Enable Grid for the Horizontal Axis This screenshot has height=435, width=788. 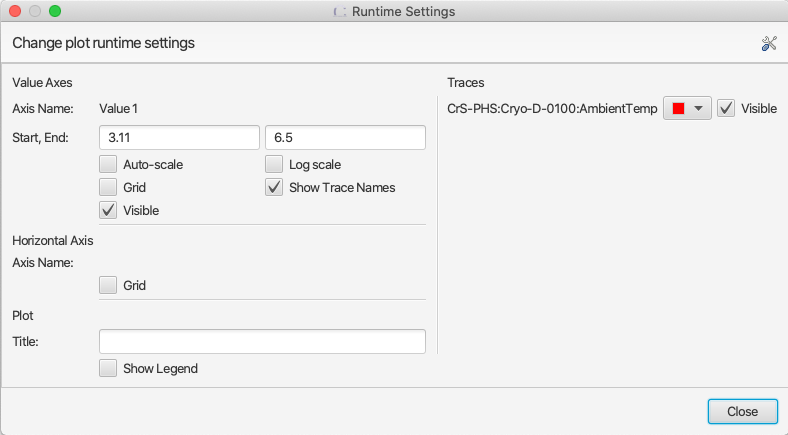(108, 285)
